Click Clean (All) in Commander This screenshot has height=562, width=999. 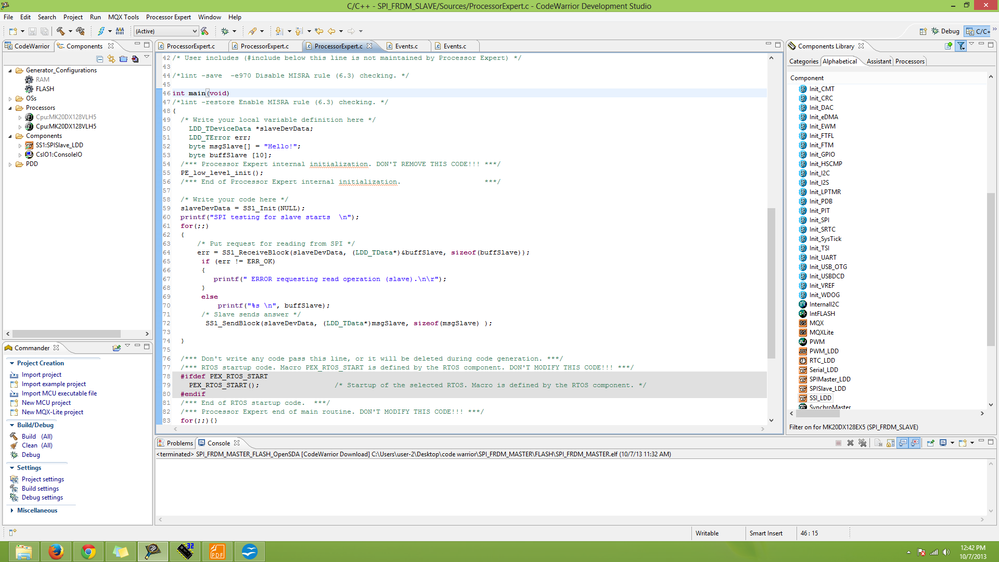37,445
